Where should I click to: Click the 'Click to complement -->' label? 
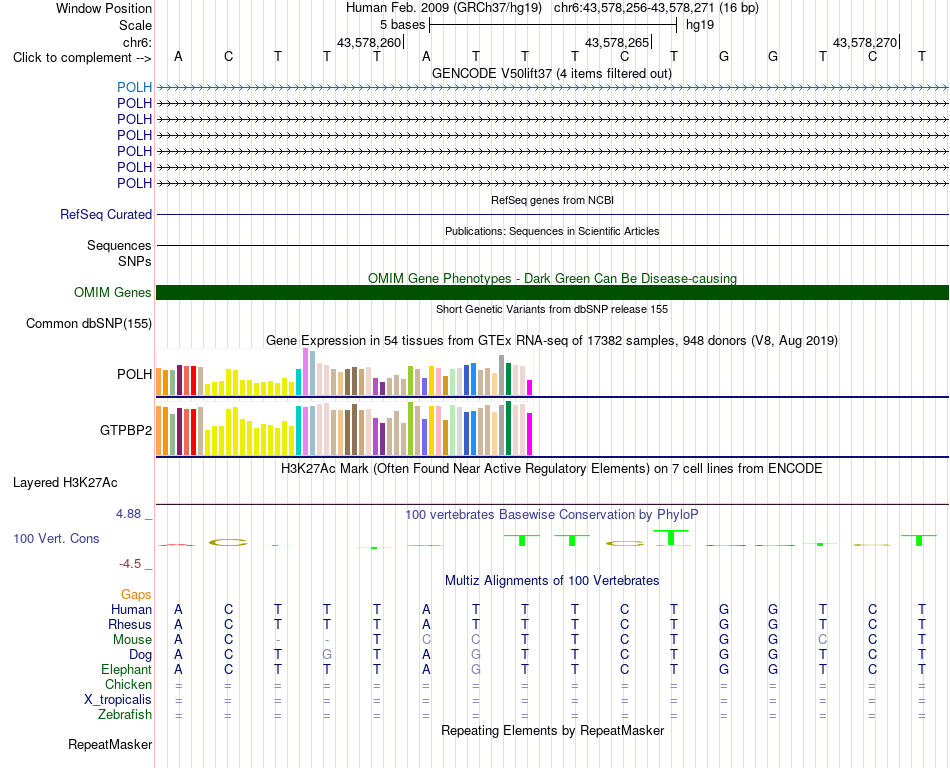click(x=82, y=58)
